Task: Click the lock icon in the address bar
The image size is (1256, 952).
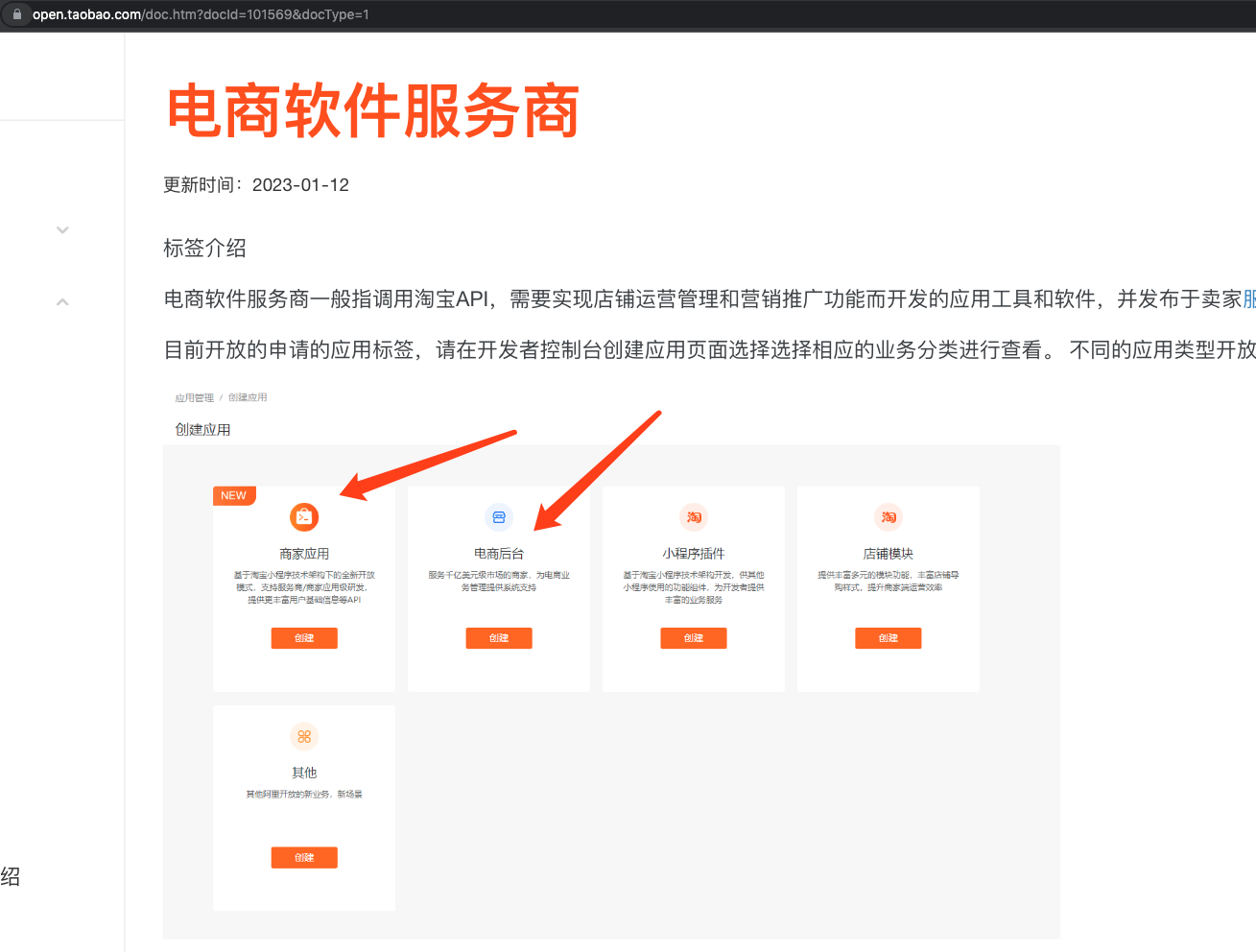Action: [16, 14]
